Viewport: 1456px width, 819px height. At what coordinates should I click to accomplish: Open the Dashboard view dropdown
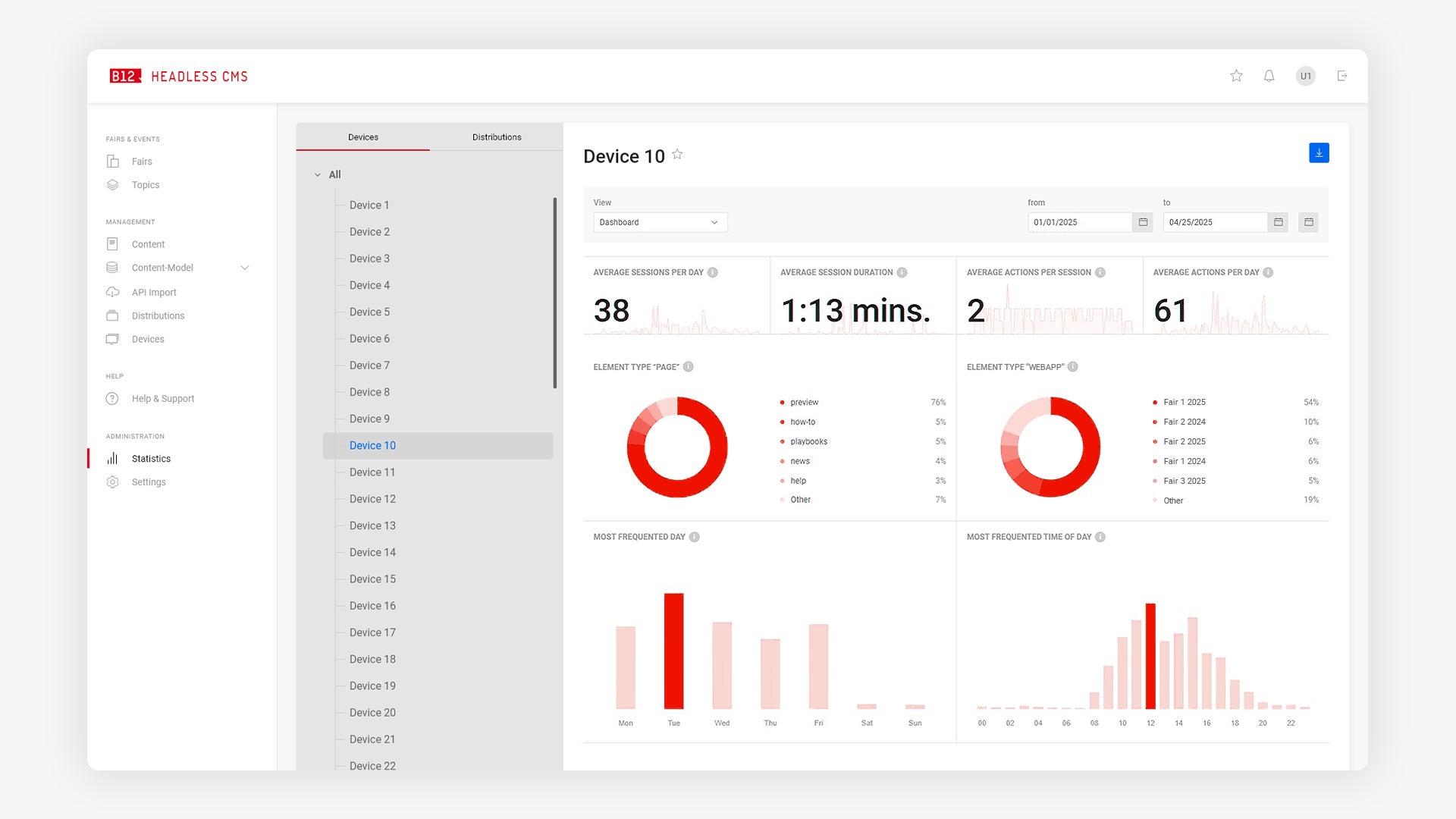pyautogui.click(x=660, y=222)
